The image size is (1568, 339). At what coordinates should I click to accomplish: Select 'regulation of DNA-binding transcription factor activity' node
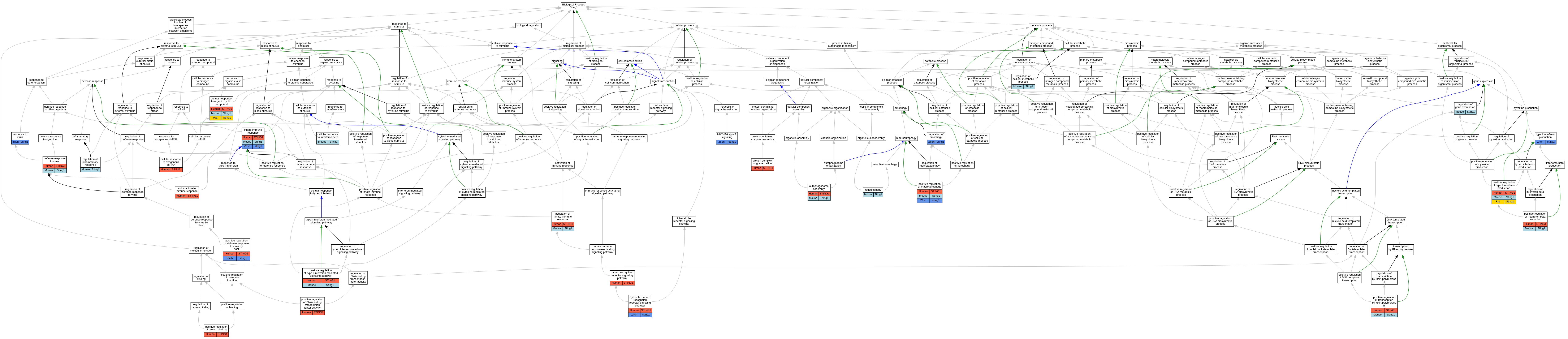(x=358, y=278)
